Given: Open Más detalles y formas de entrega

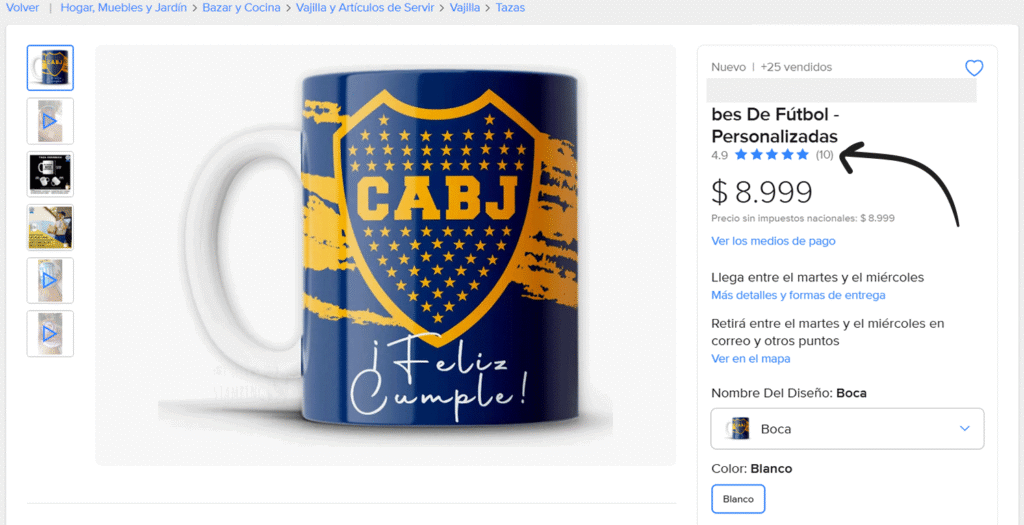Looking at the screenshot, I should pos(798,295).
